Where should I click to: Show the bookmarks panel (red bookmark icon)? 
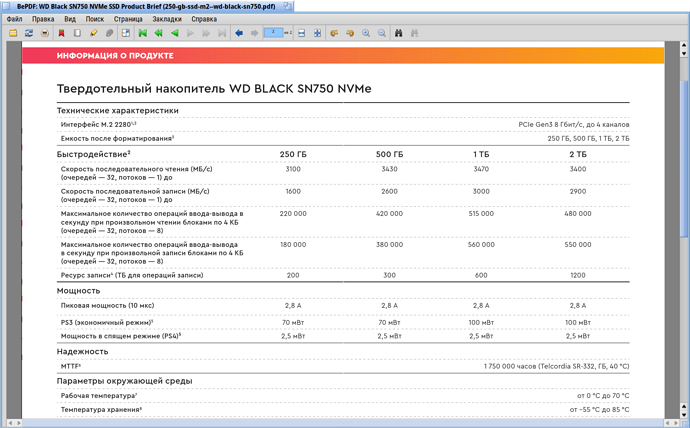point(62,33)
